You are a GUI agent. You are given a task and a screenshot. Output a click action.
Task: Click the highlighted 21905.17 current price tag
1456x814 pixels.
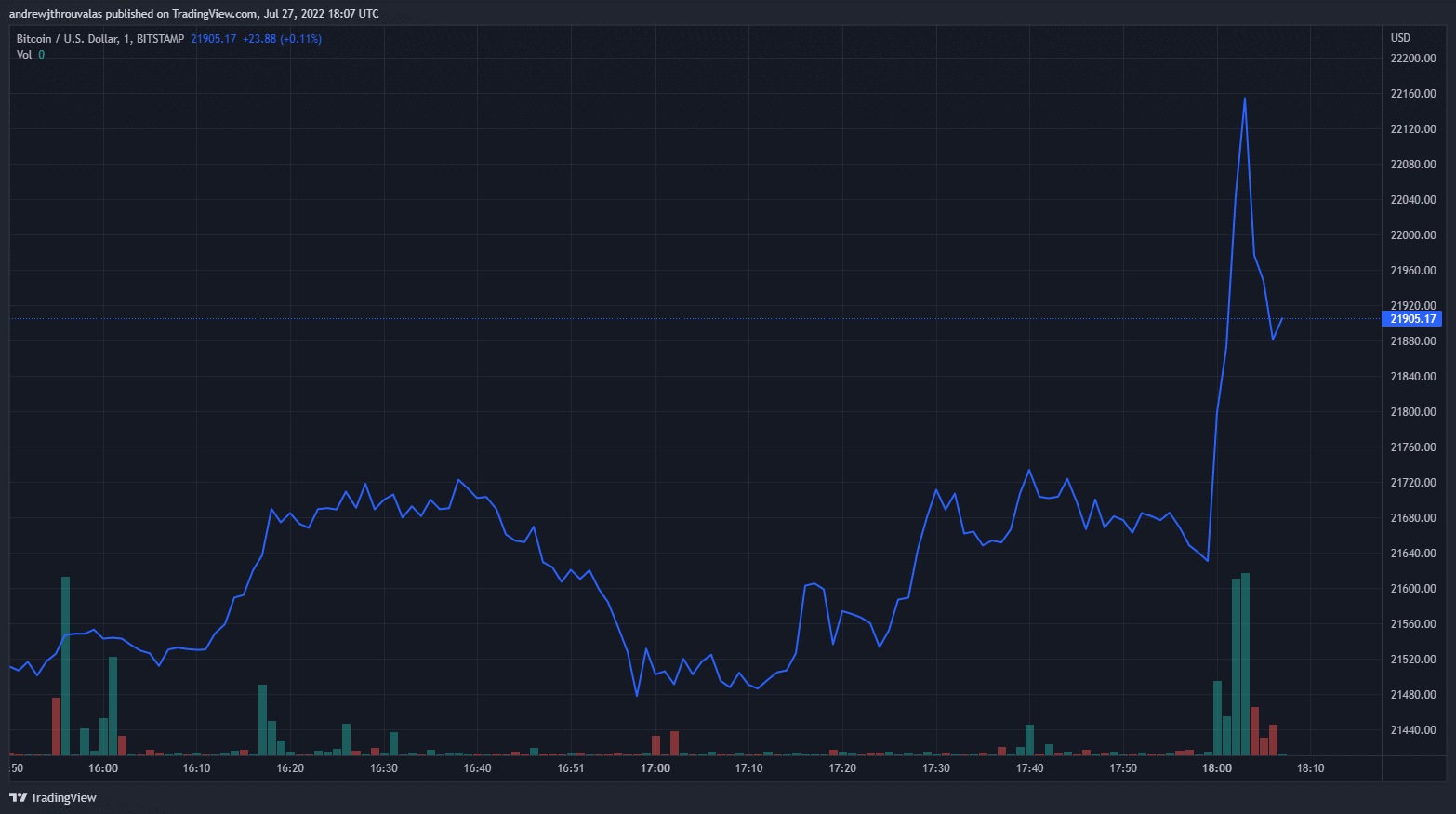1412,319
